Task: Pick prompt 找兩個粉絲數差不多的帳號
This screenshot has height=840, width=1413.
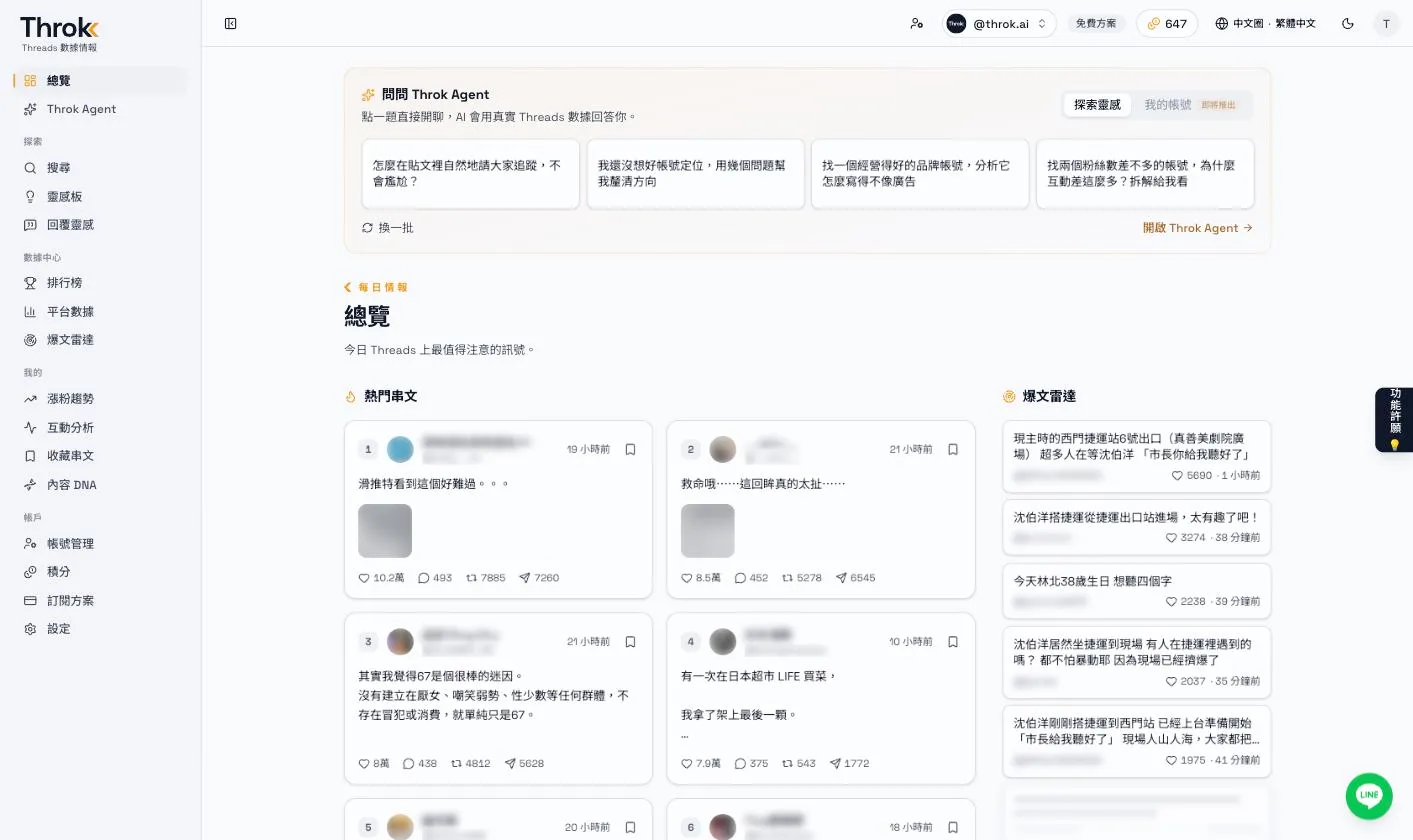Action: [1145, 174]
